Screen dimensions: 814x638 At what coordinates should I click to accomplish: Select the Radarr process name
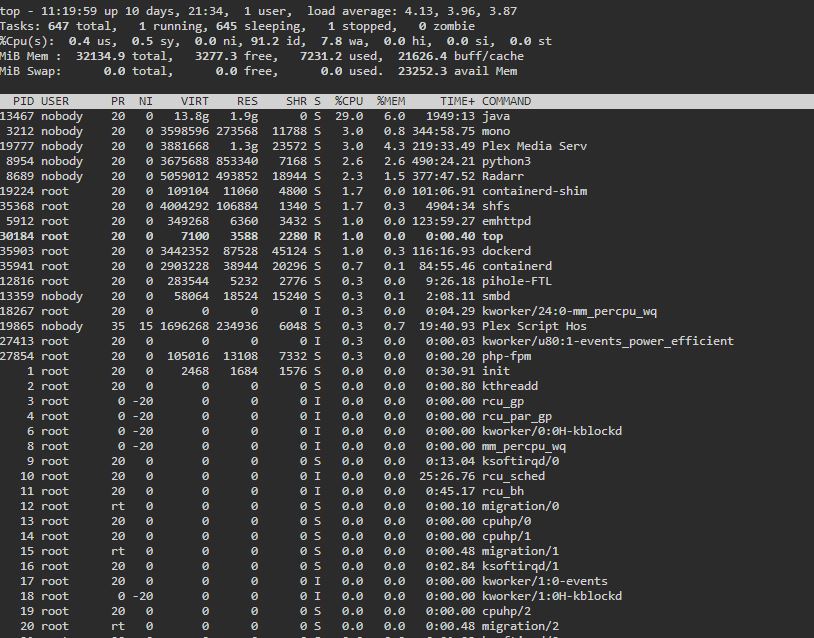point(503,177)
